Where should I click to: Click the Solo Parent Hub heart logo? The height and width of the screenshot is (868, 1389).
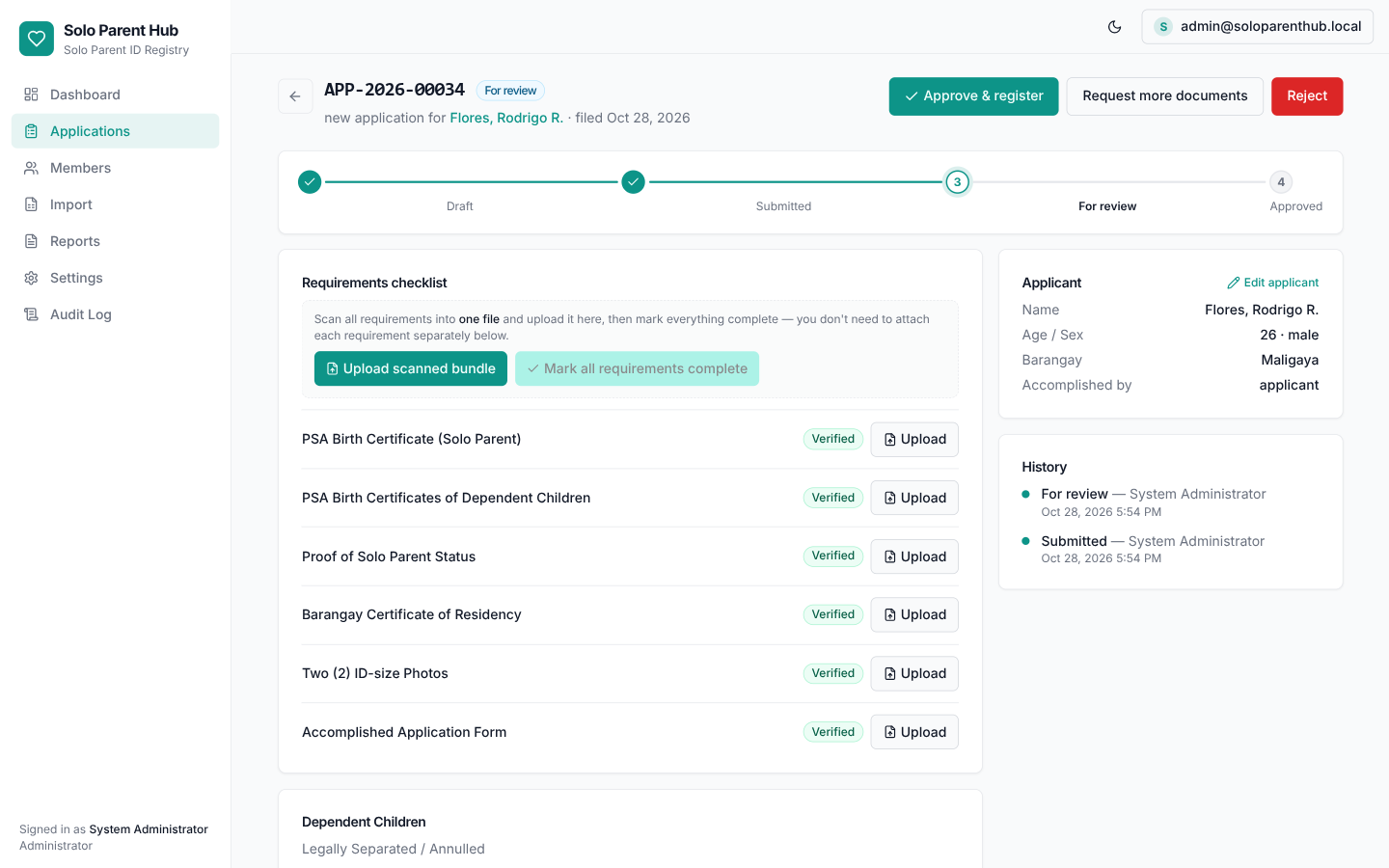(37, 39)
